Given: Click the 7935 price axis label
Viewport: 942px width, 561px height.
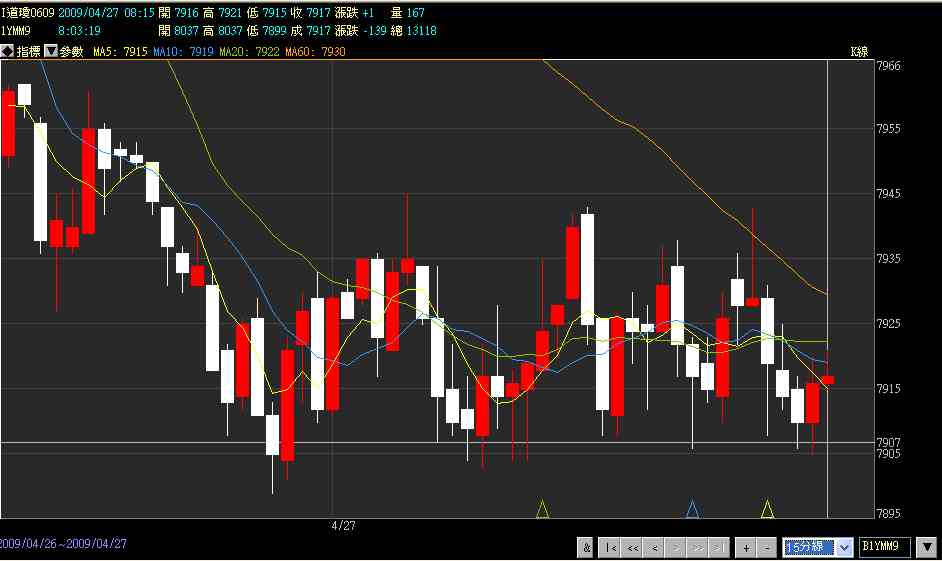Looking at the screenshot, I should [889, 258].
